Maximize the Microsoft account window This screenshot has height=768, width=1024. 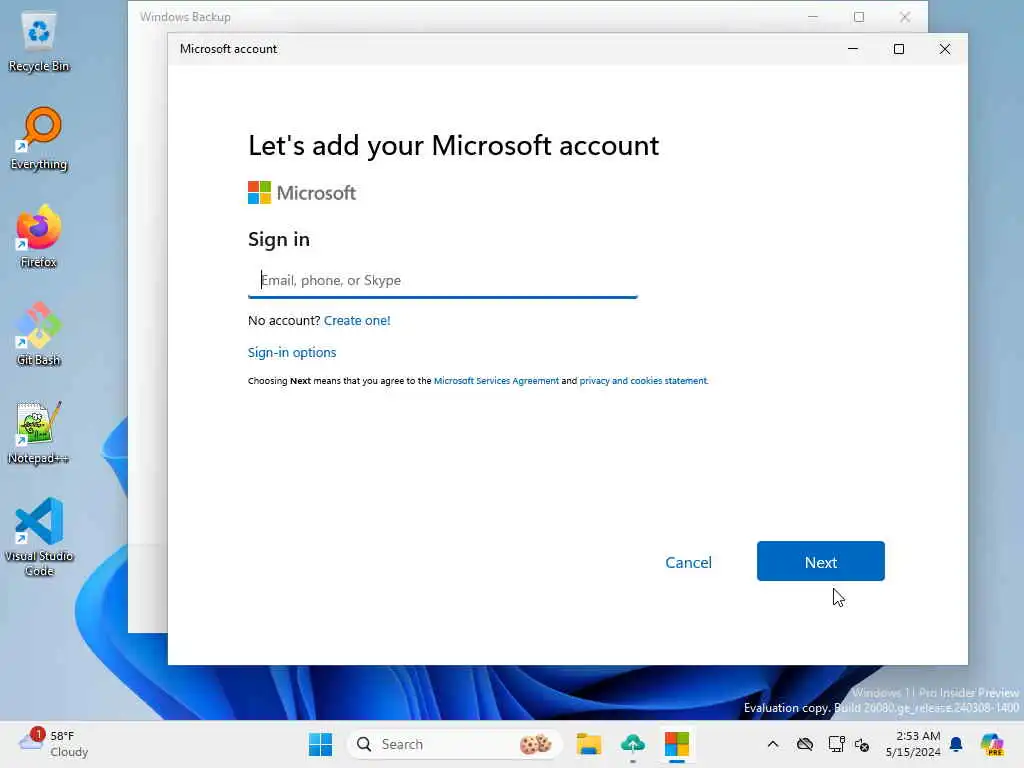[x=899, y=49]
